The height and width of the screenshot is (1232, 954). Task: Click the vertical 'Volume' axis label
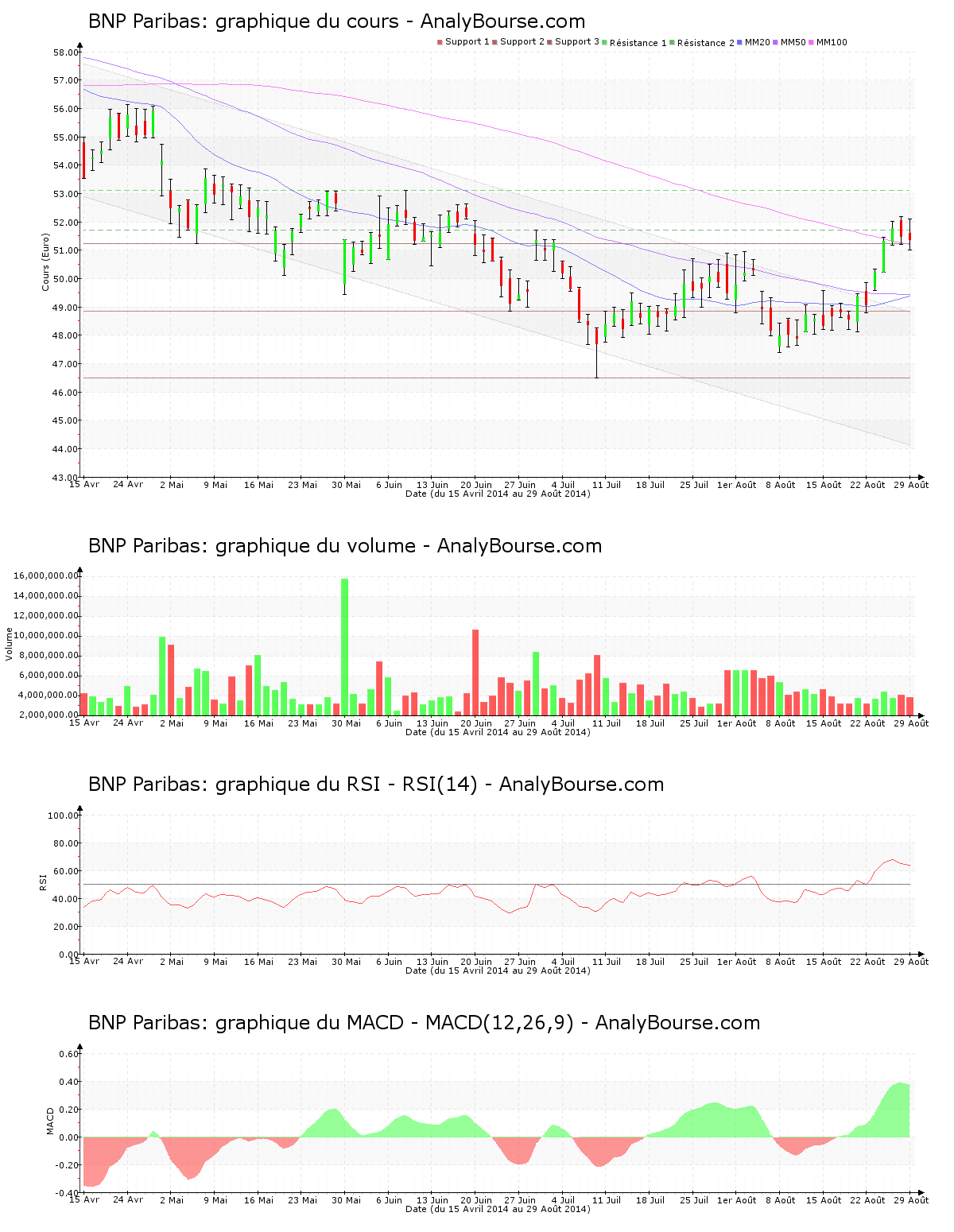tap(10, 644)
